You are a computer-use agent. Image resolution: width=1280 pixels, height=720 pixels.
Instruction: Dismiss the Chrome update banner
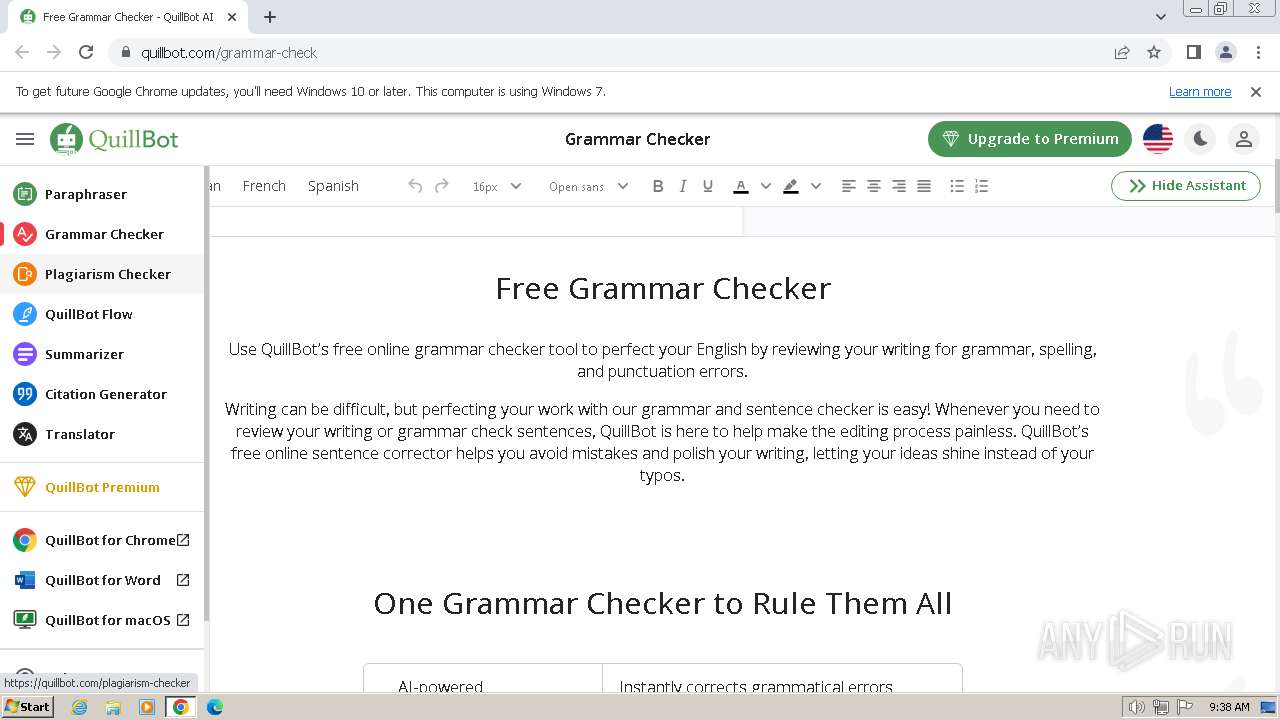click(x=1256, y=91)
